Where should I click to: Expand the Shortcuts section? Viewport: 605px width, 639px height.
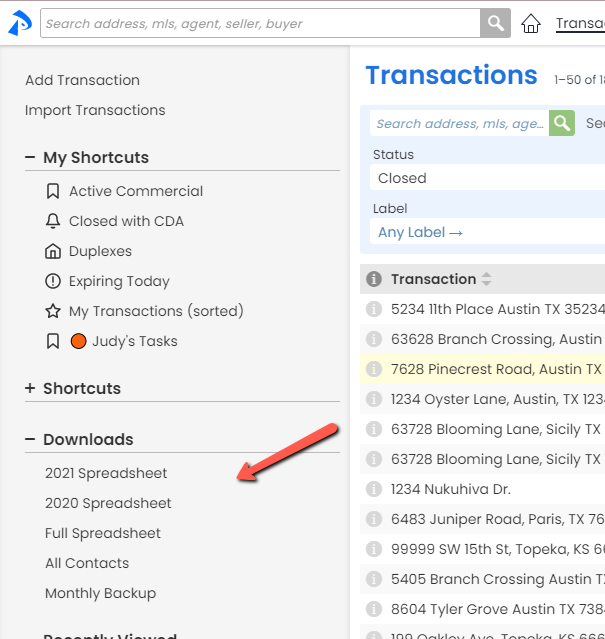pyautogui.click(x=30, y=388)
